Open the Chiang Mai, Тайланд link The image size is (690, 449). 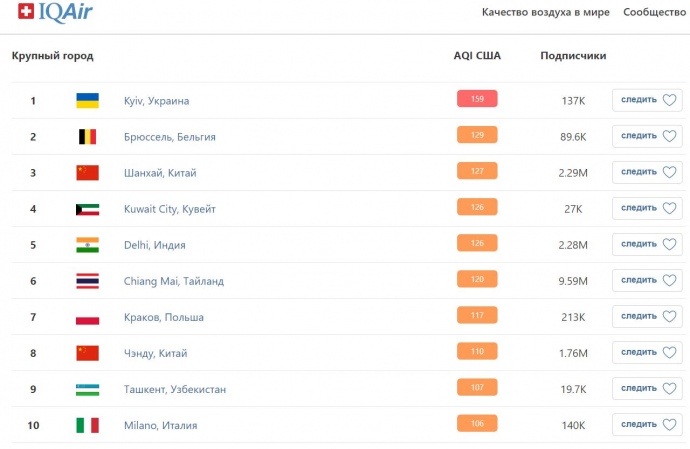pyautogui.click(x=174, y=281)
